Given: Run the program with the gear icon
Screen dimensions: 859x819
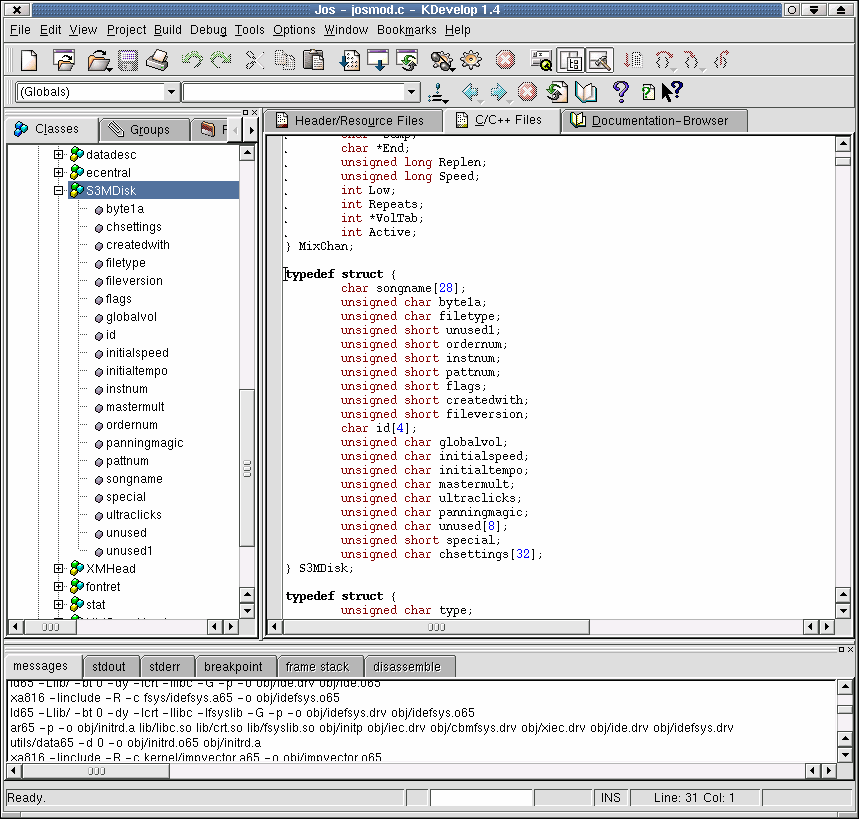Looking at the screenshot, I should click(471, 60).
